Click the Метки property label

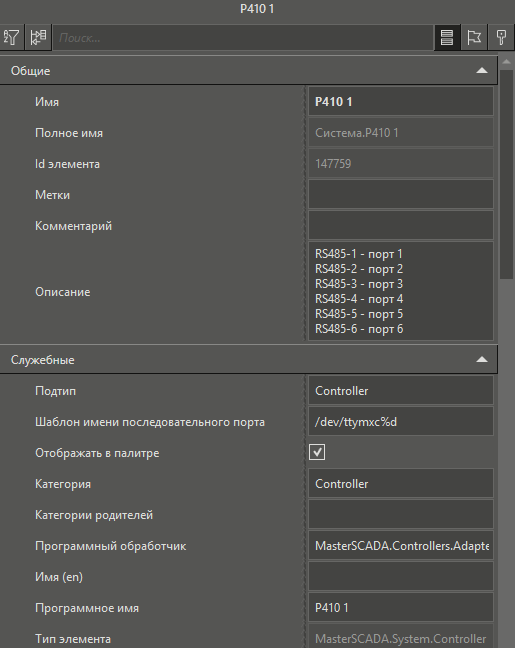click(52, 195)
